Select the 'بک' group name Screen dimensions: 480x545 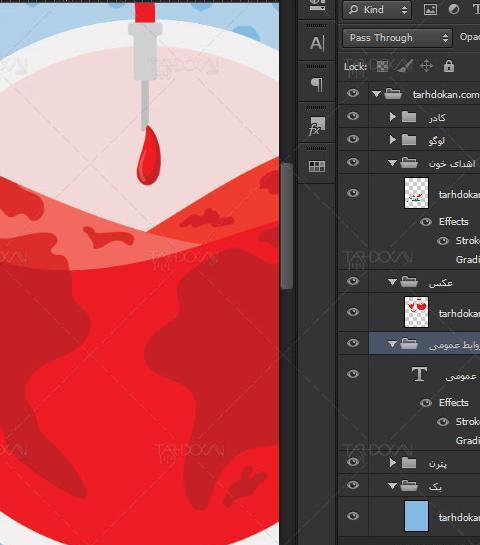(435, 487)
